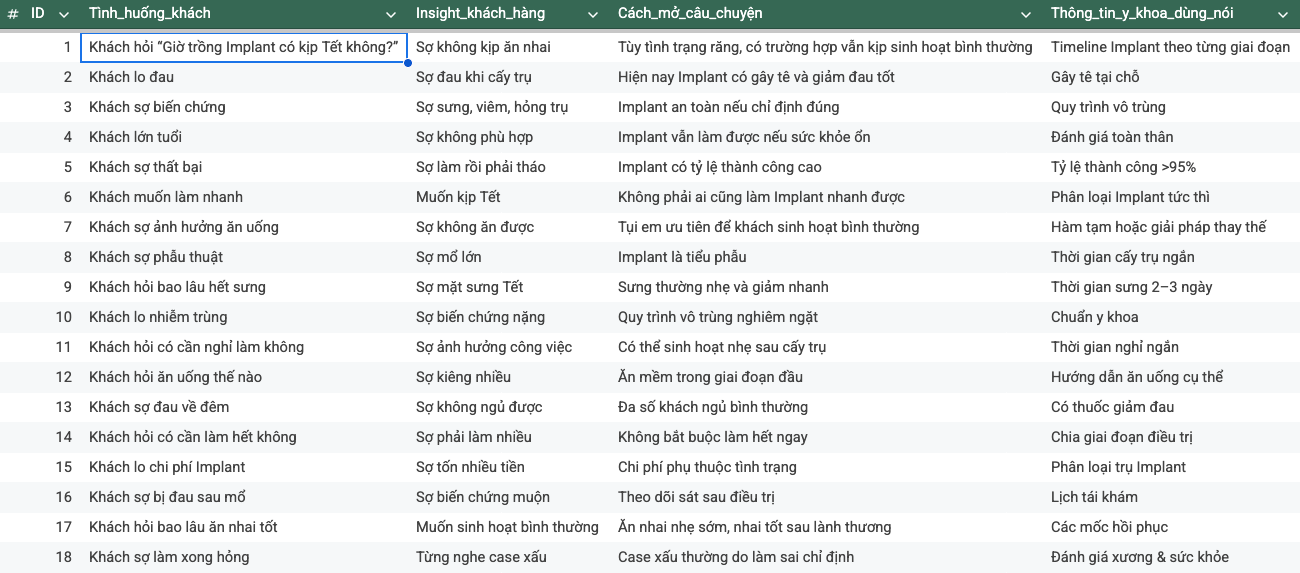Select cell "Sợ biến chứng nặng"

click(509, 317)
